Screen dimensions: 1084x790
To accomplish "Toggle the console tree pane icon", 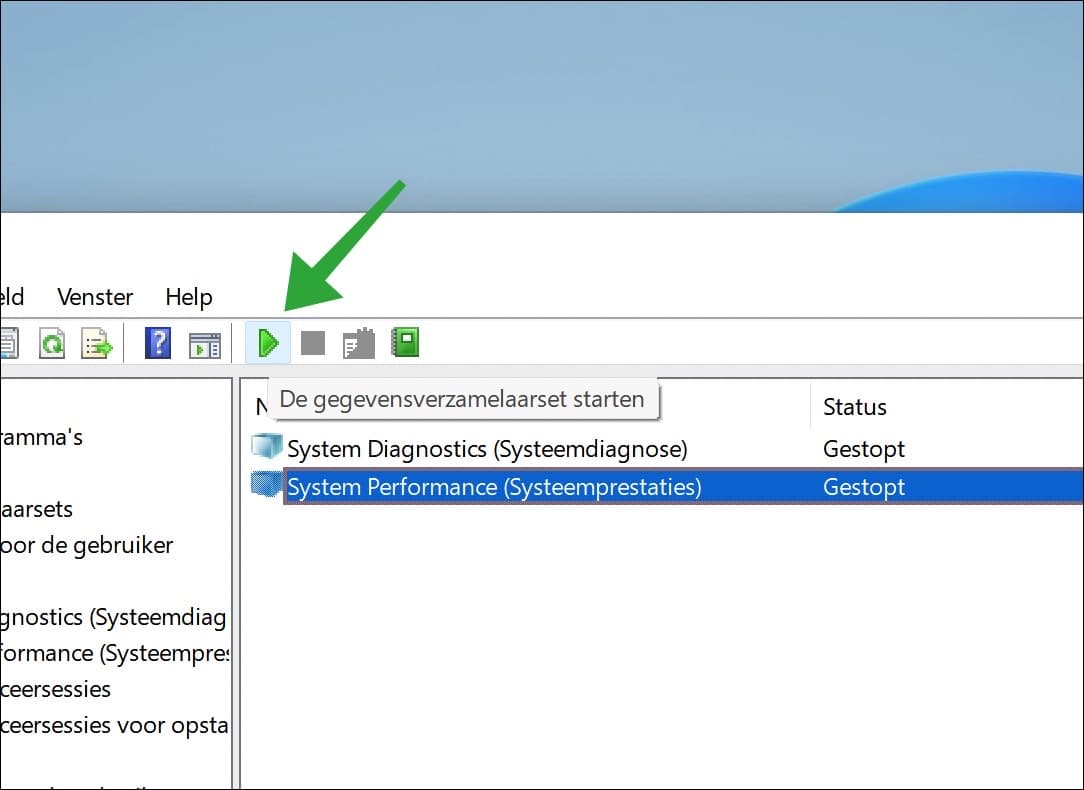I will 205,342.
